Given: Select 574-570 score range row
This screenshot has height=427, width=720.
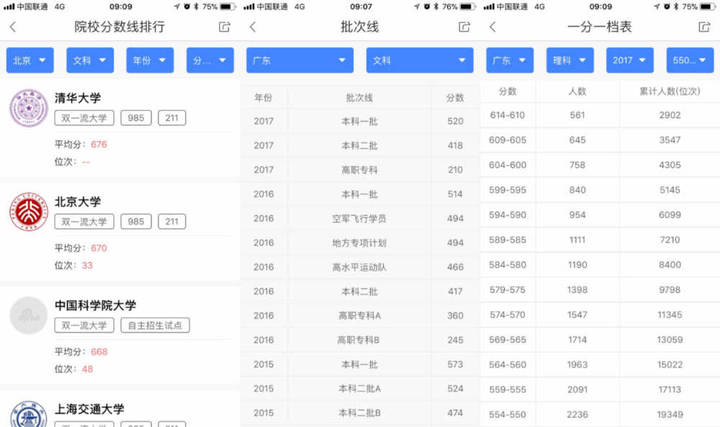Looking at the screenshot, I should click(600, 315).
